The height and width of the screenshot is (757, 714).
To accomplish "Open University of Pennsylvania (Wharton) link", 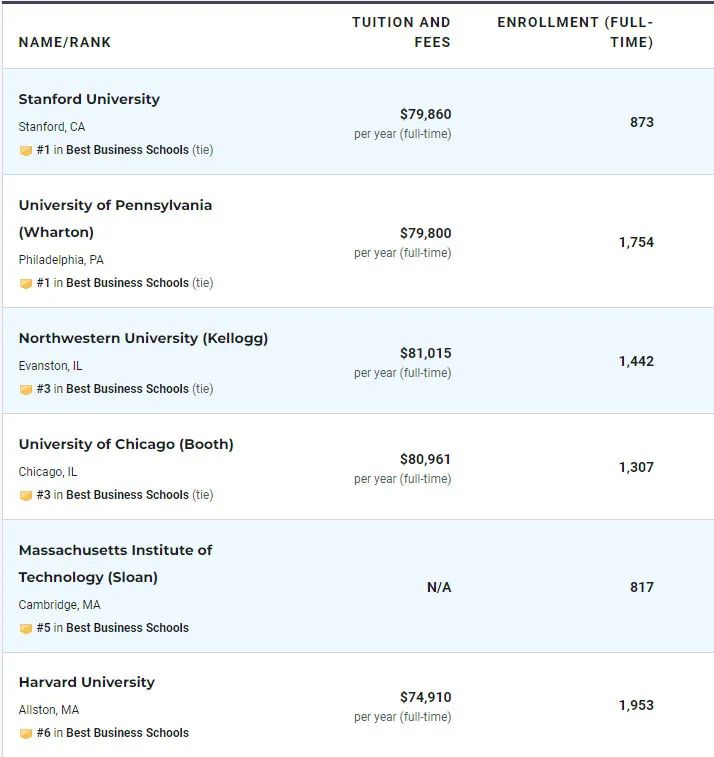I will (115, 219).
